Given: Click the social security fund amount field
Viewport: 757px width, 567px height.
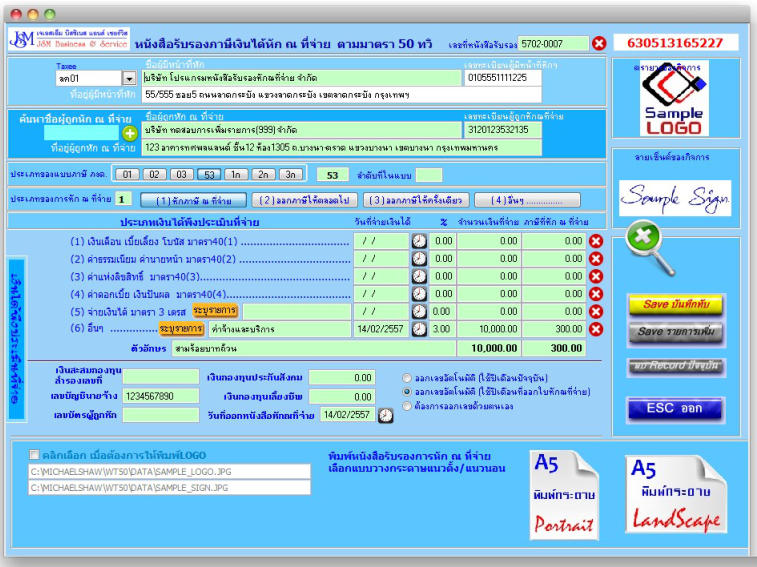Looking at the screenshot, I should (x=342, y=378).
